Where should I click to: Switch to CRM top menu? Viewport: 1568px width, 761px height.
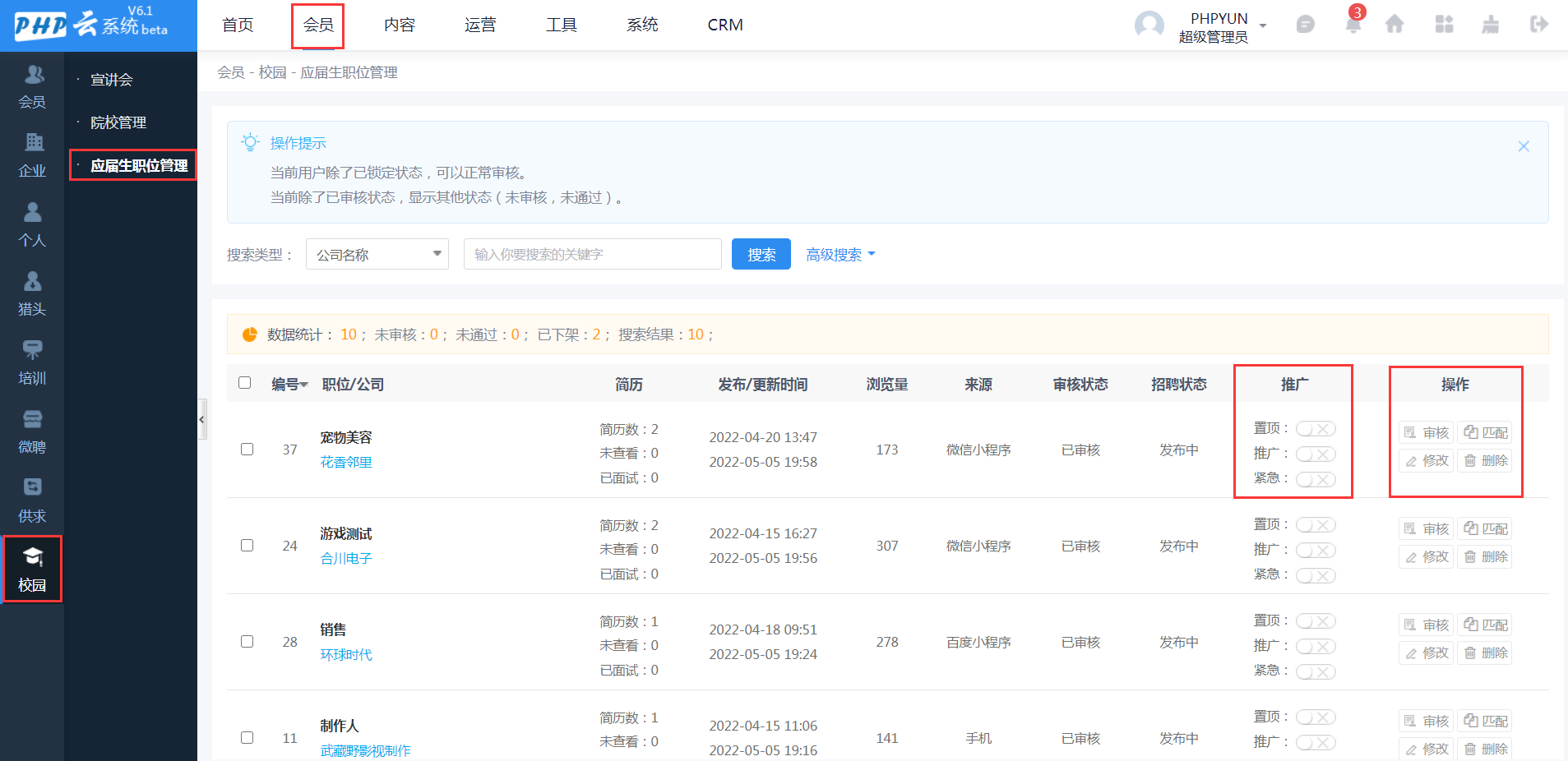click(x=725, y=25)
